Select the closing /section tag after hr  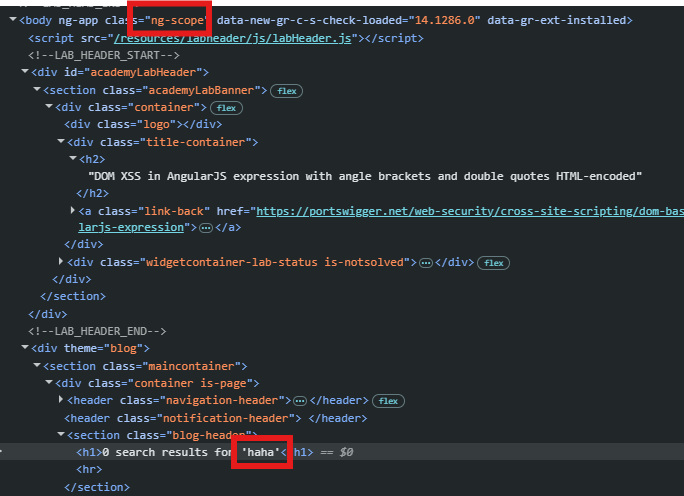pyautogui.click(x=97, y=487)
